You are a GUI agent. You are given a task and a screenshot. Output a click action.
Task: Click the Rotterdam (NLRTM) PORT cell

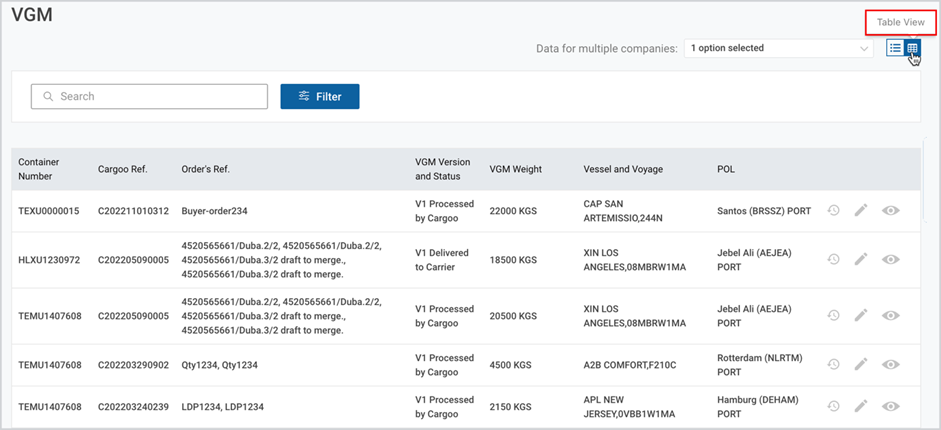(x=760, y=365)
